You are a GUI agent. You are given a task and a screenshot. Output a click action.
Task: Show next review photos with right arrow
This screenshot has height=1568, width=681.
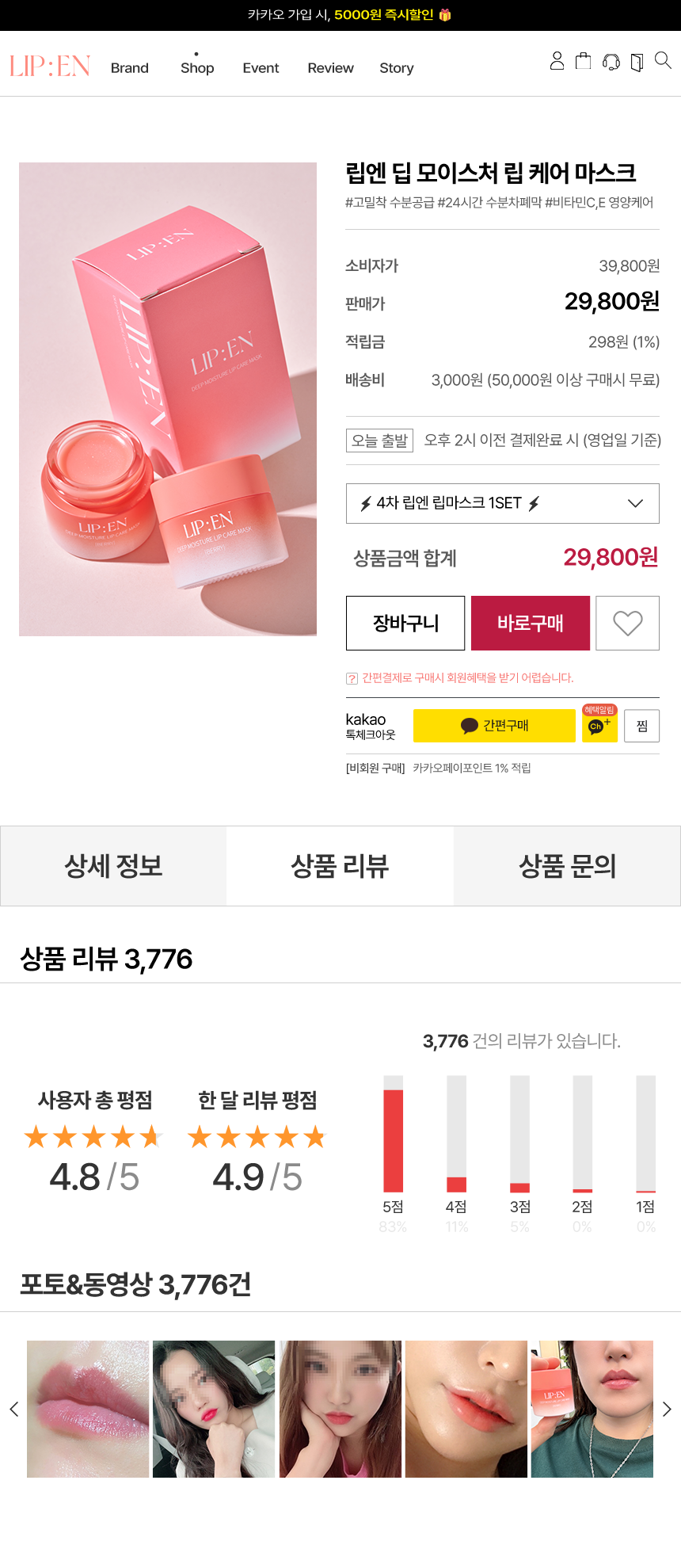667,1409
